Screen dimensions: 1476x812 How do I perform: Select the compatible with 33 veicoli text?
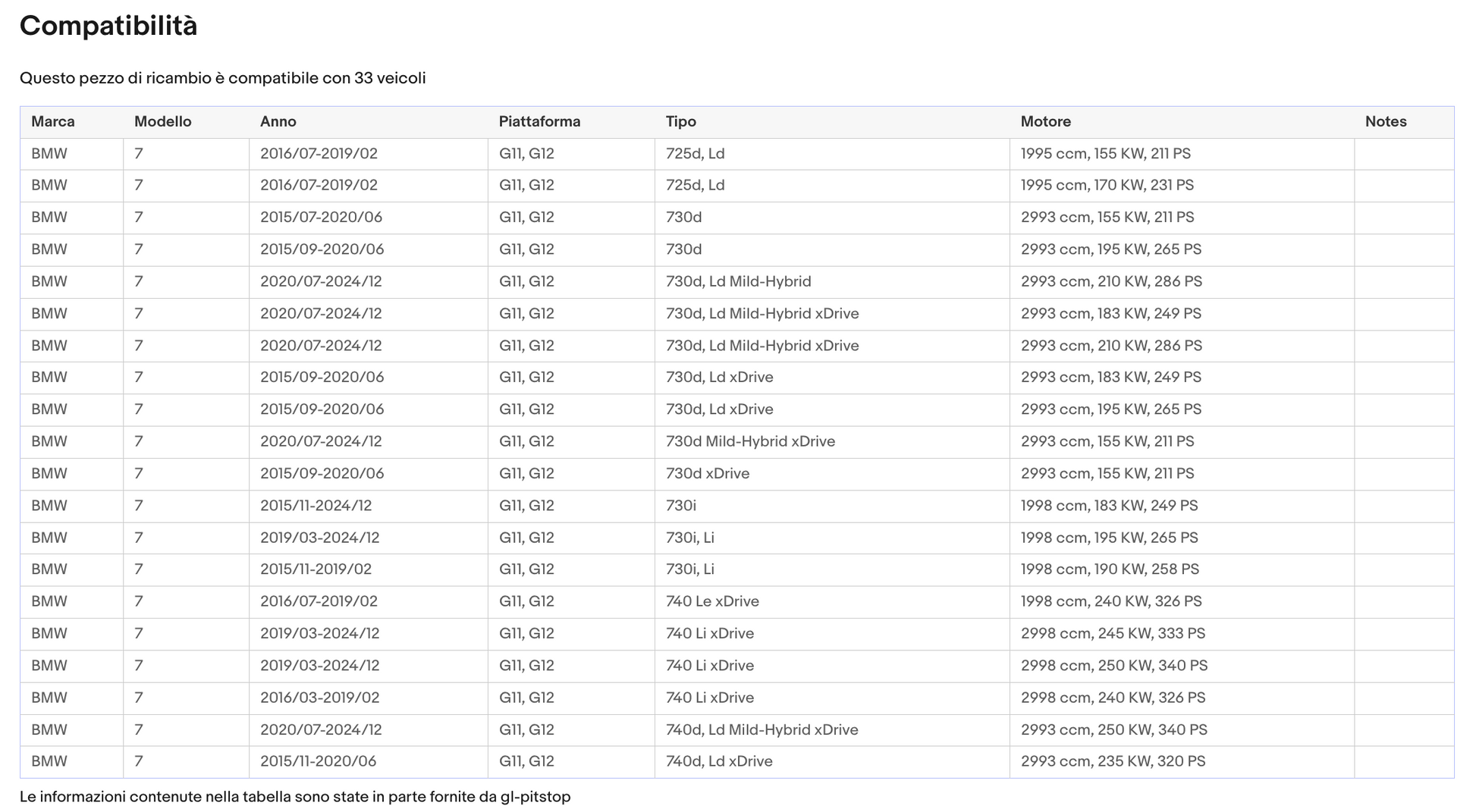point(223,78)
